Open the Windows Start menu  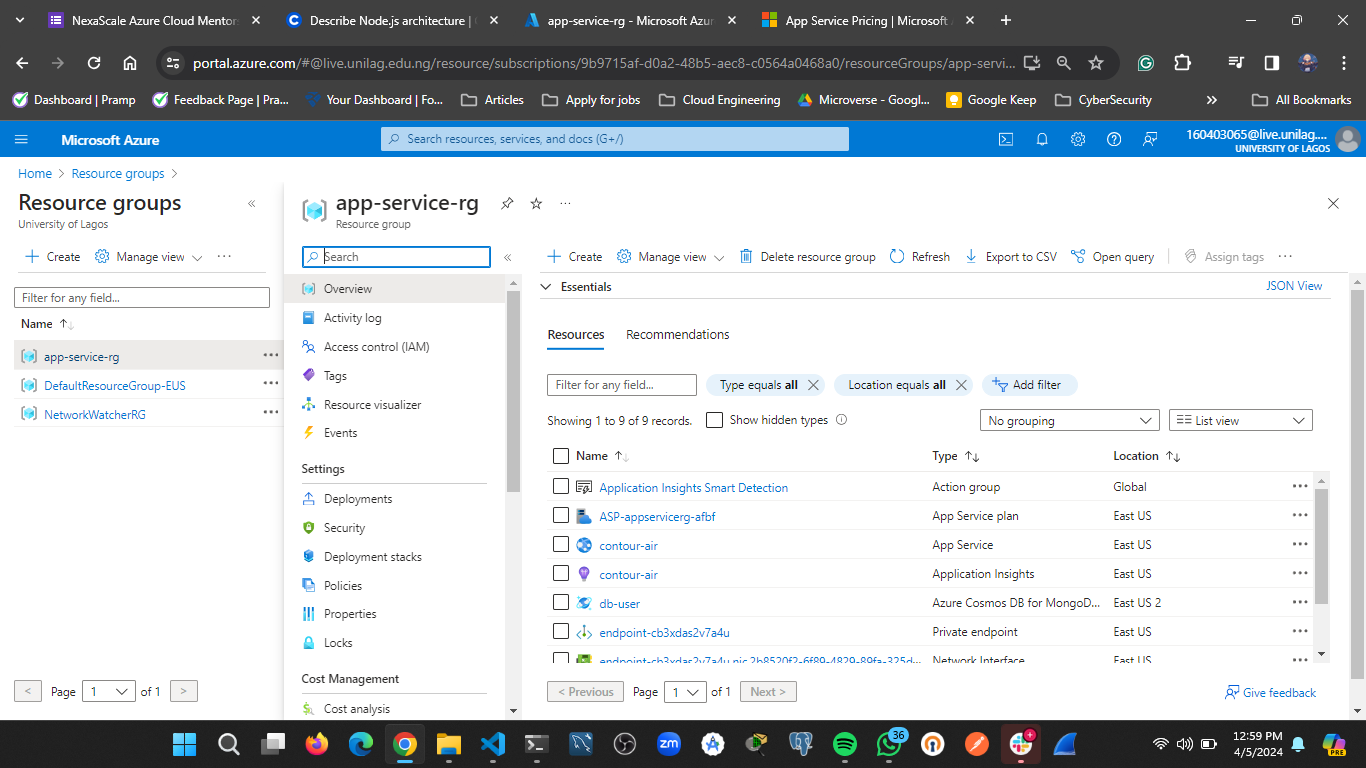coord(184,744)
